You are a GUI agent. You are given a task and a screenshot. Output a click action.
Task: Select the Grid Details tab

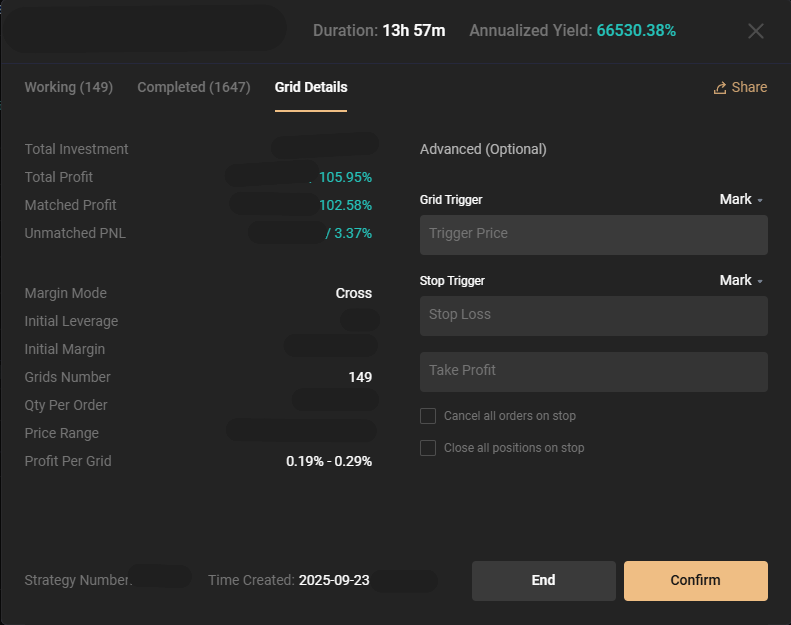[x=311, y=87]
